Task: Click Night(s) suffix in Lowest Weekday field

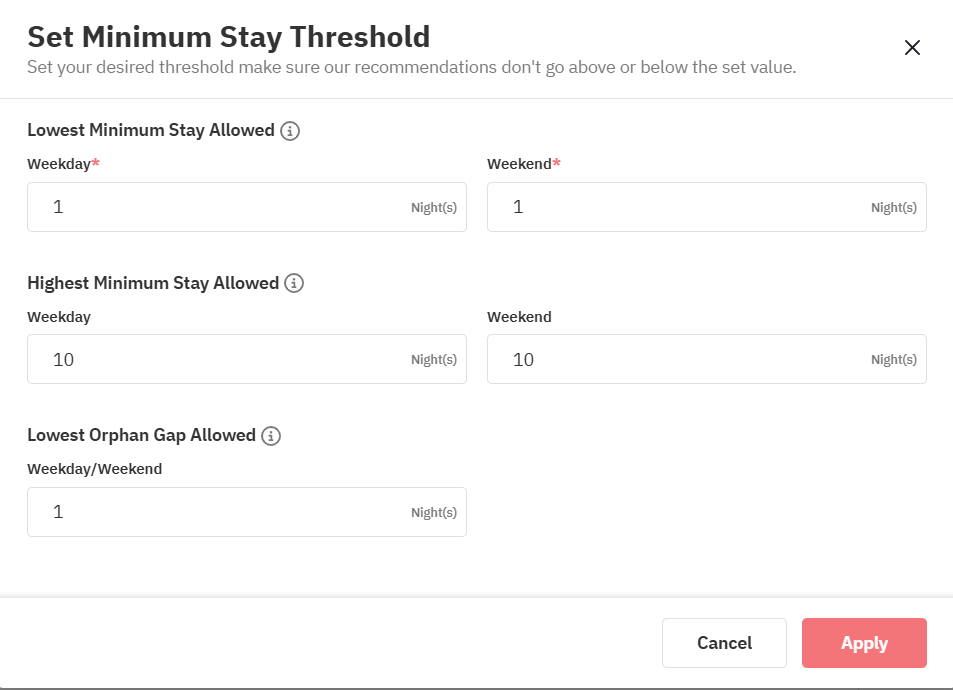Action: [x=433, y=208]
